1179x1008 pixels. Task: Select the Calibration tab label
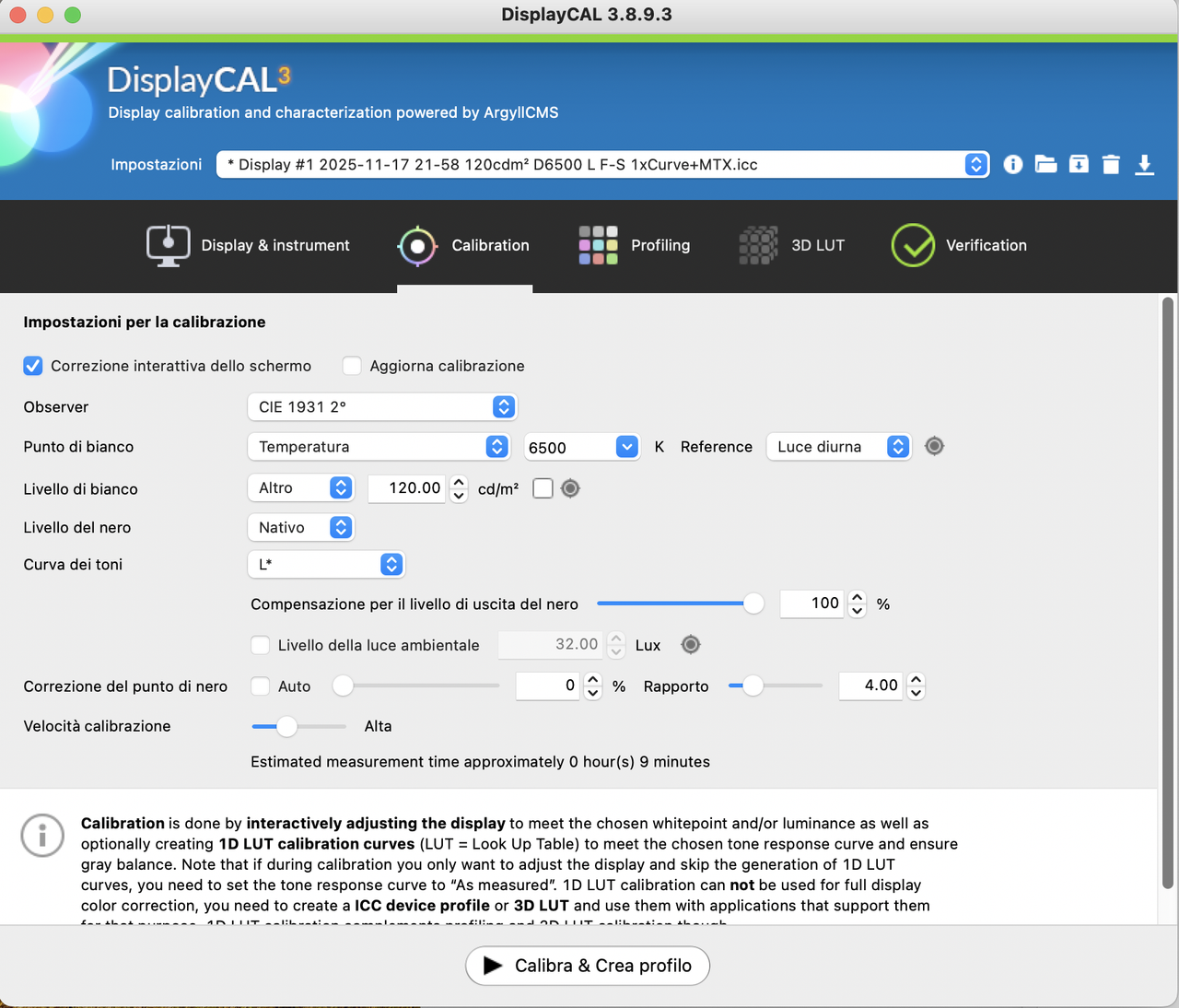490,245
